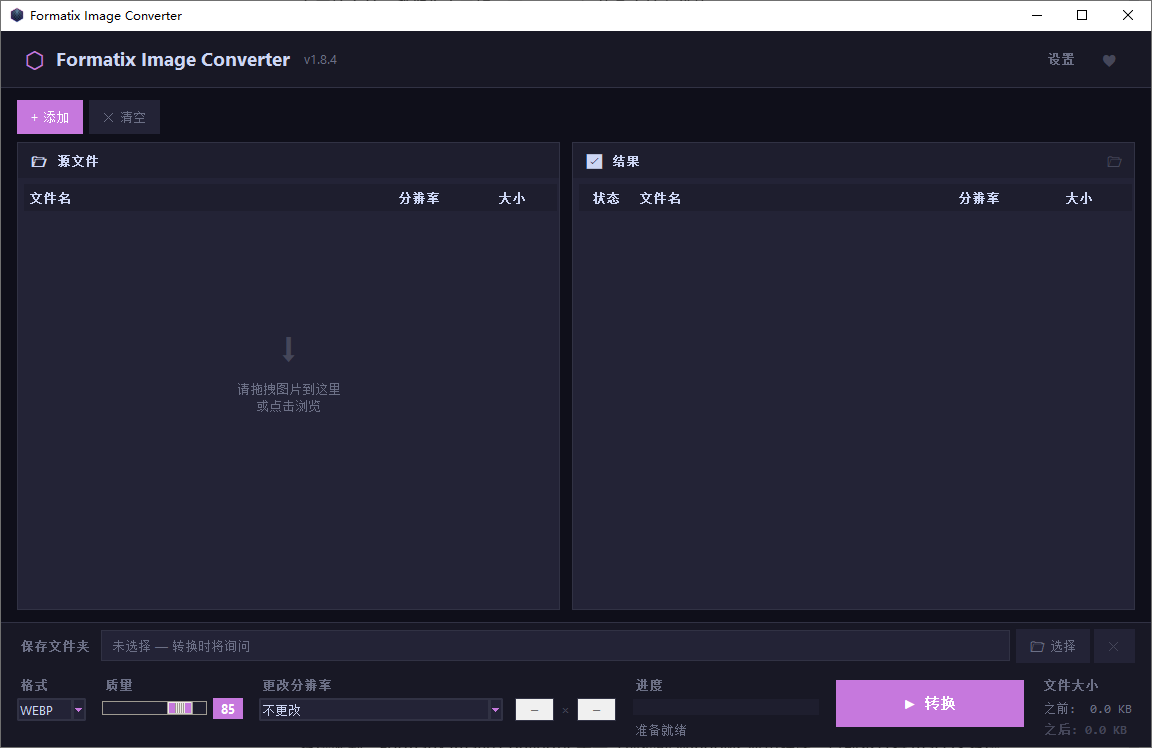
Task: Click the source files folder icon
Action: [39, 161]
